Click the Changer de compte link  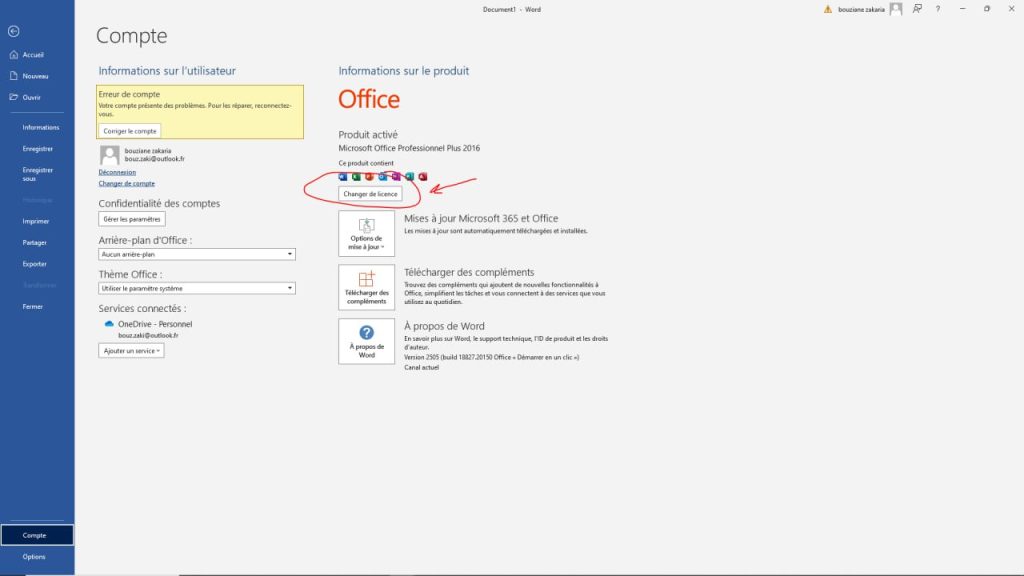[127, 184]
